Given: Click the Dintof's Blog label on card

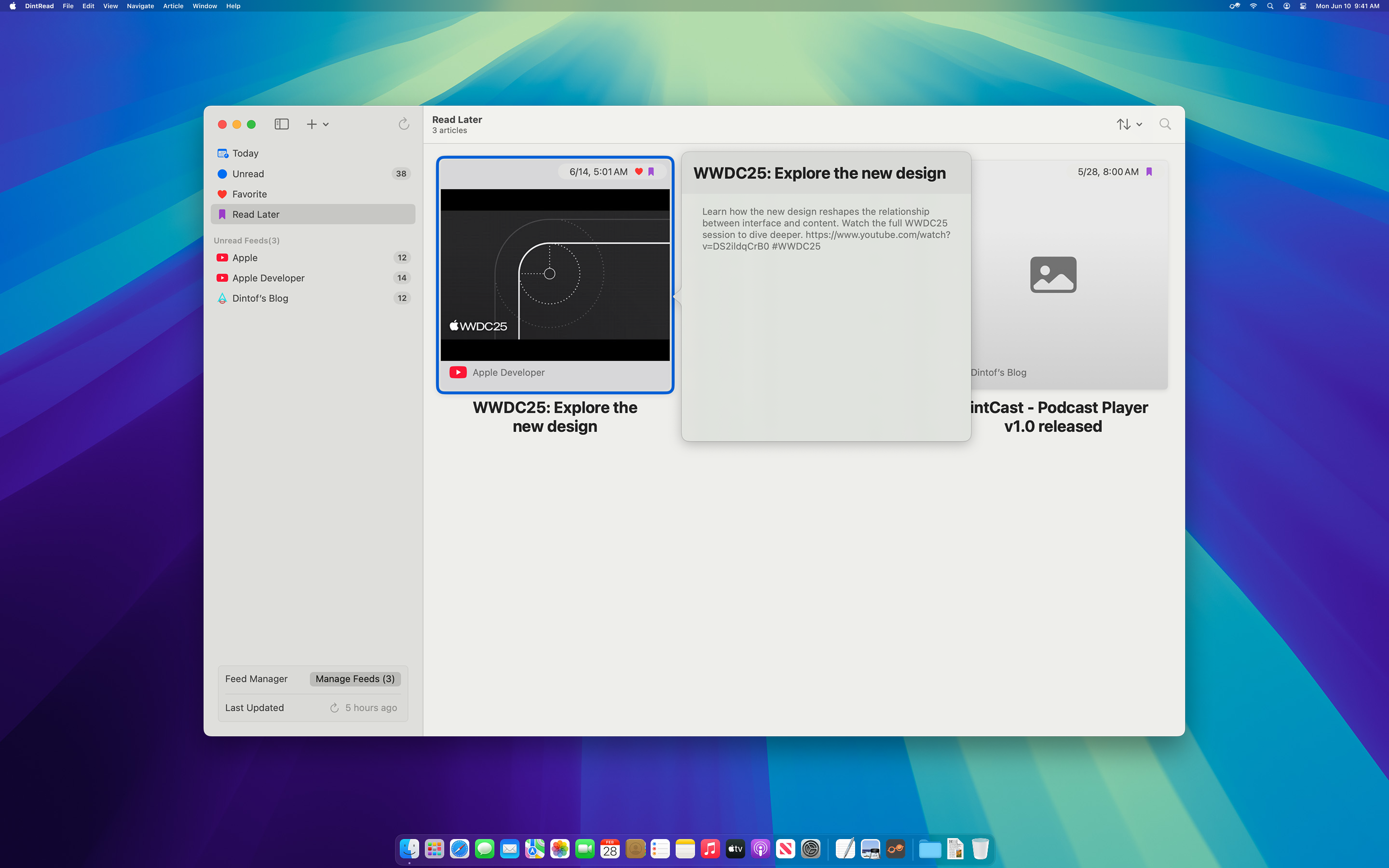Looking at the screenshot, I should (x=999, y=373).
